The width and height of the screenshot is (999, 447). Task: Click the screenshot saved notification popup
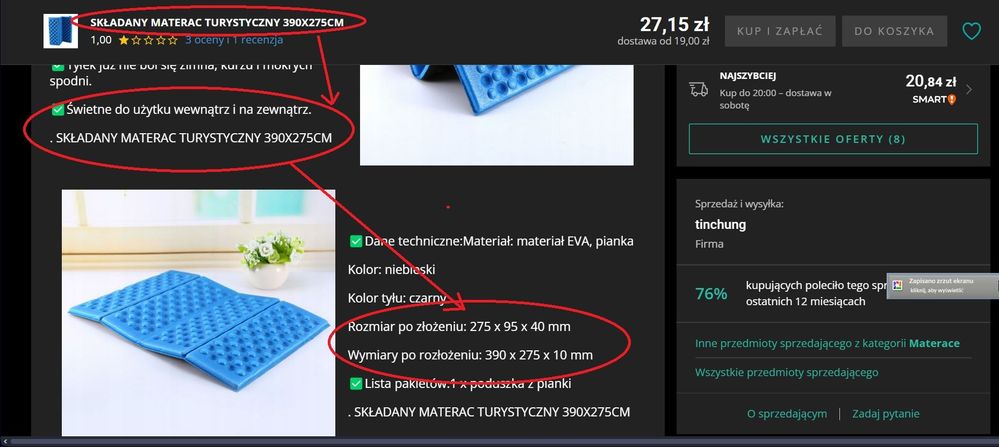point(942,285)
